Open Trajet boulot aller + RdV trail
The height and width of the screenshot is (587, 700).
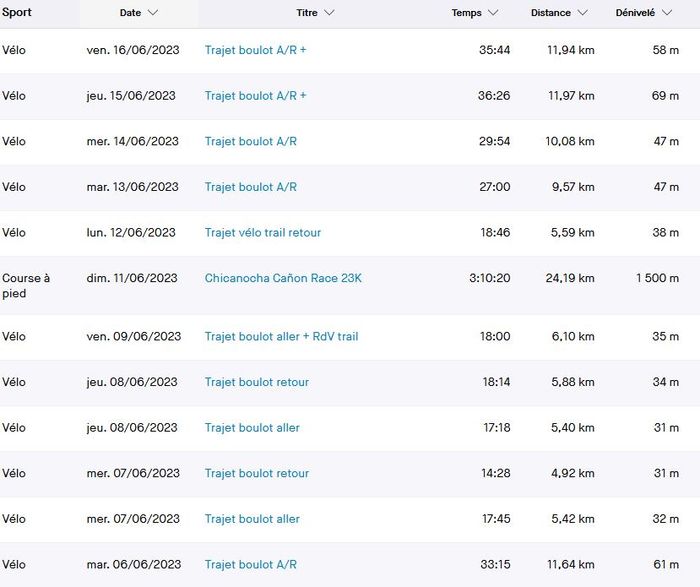pos(281,337)
